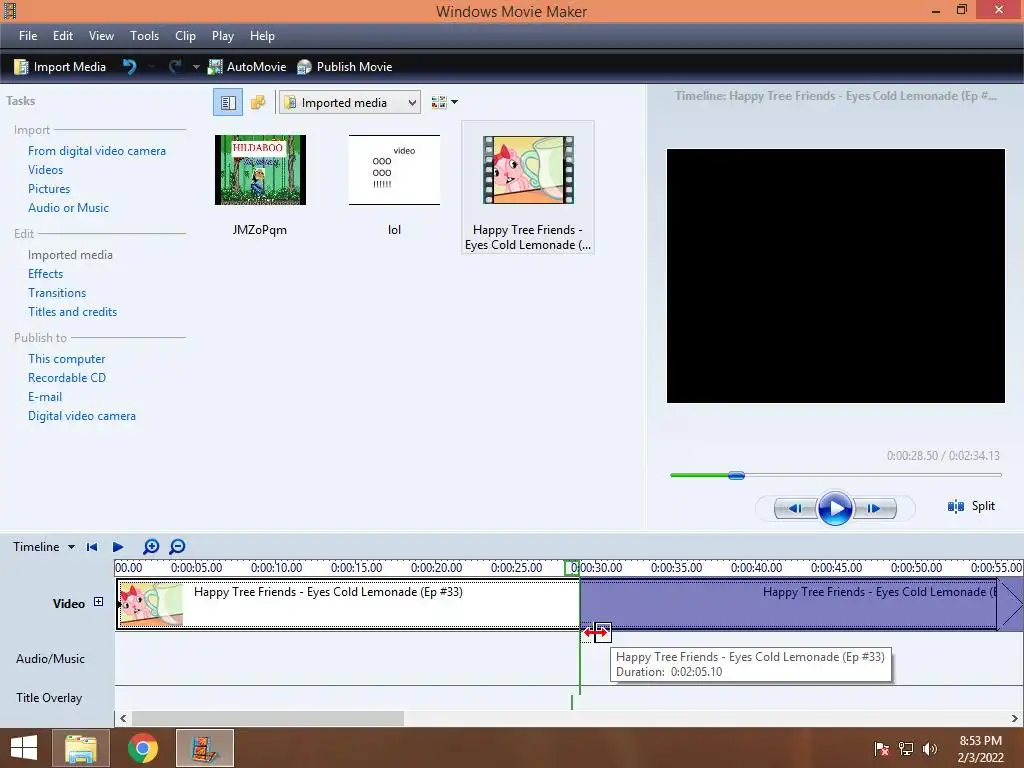Open the Help menu
Viewport: 1024px width, 768px height.
263,36
